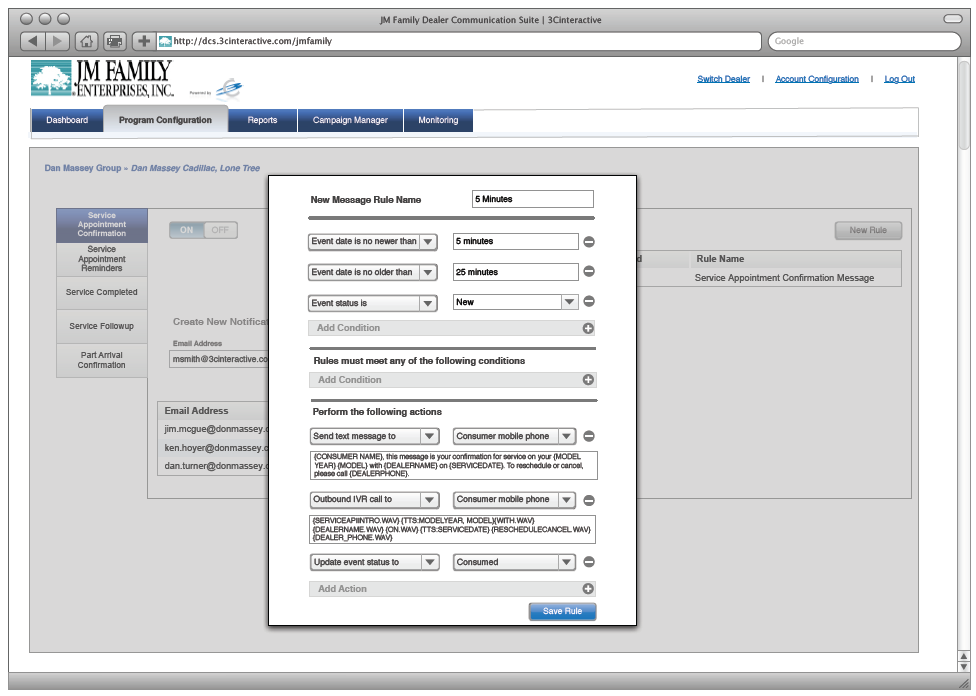This screenshot has height=696, width=976.
Task: Select Service Appointment Confirmation in sidebar
Action: click(x=102, y=225)
